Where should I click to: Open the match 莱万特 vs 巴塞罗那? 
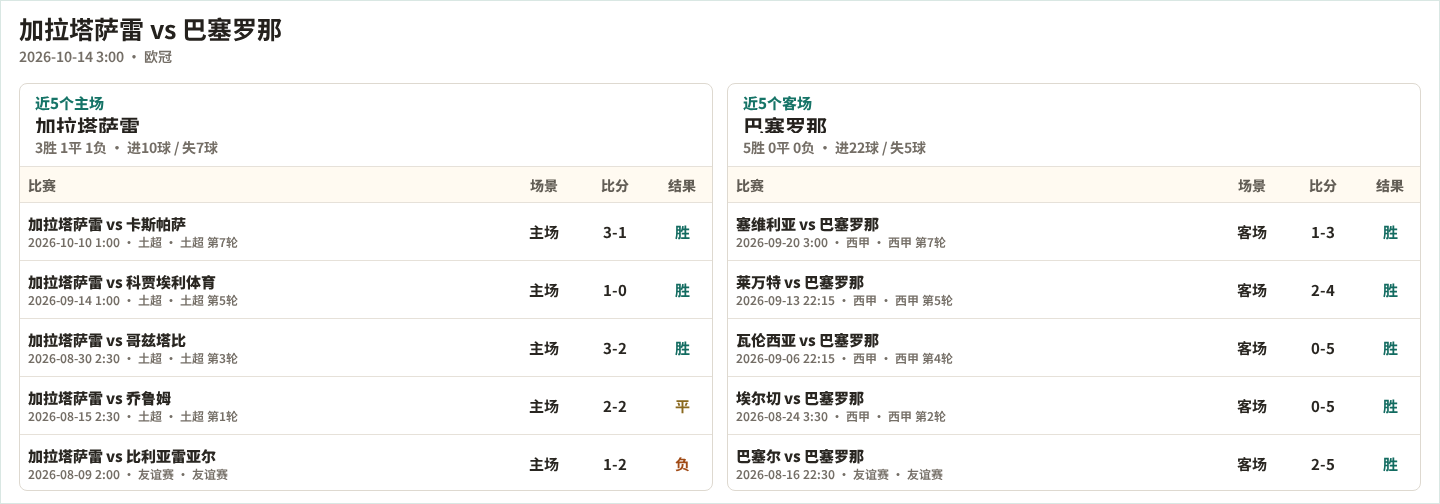800,282
